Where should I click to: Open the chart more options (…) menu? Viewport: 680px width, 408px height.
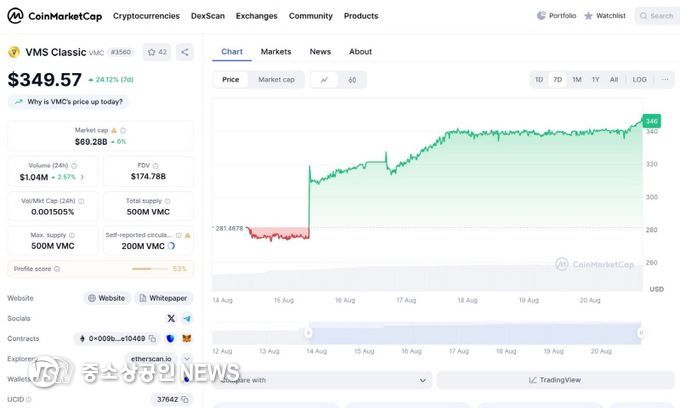(x=665, y=80)
